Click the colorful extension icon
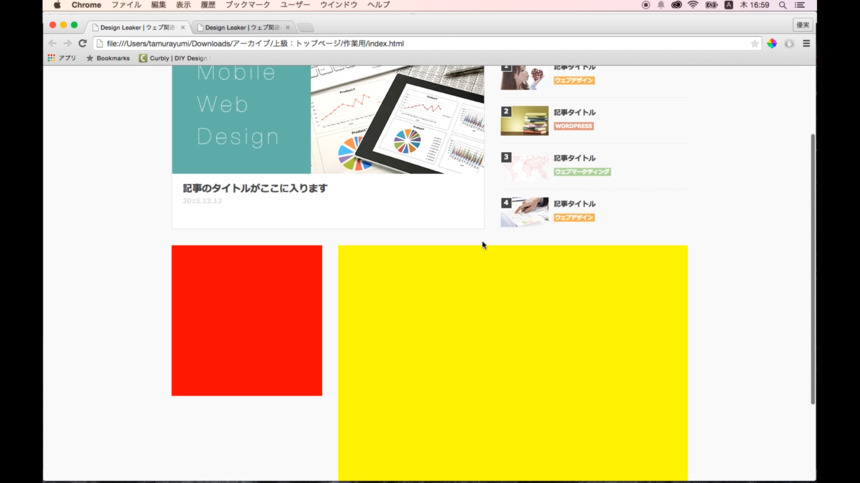860x483 pixels. click(x=772, y=43)
